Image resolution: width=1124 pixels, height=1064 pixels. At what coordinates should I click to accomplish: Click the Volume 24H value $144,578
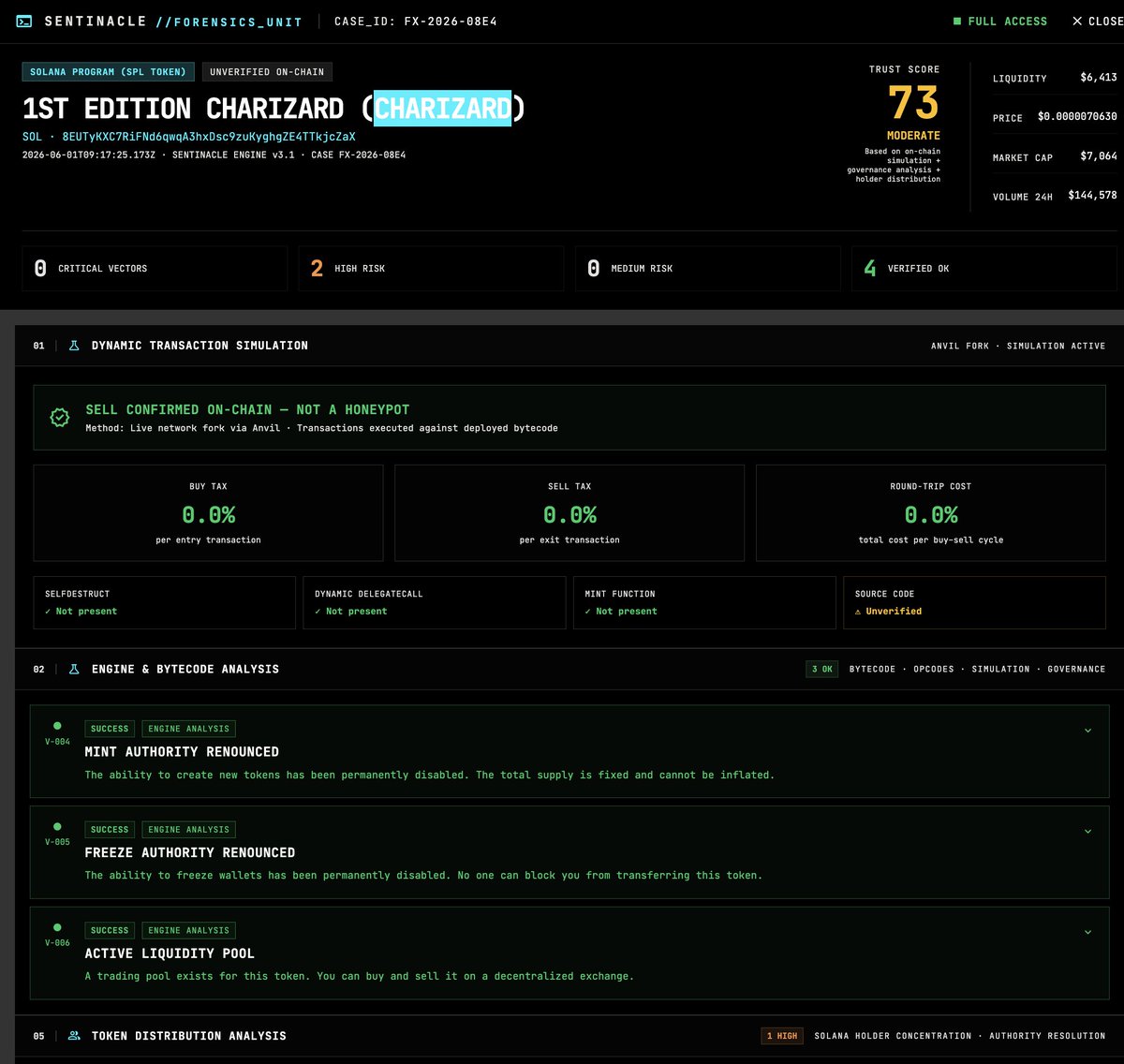click(1092, 196)
